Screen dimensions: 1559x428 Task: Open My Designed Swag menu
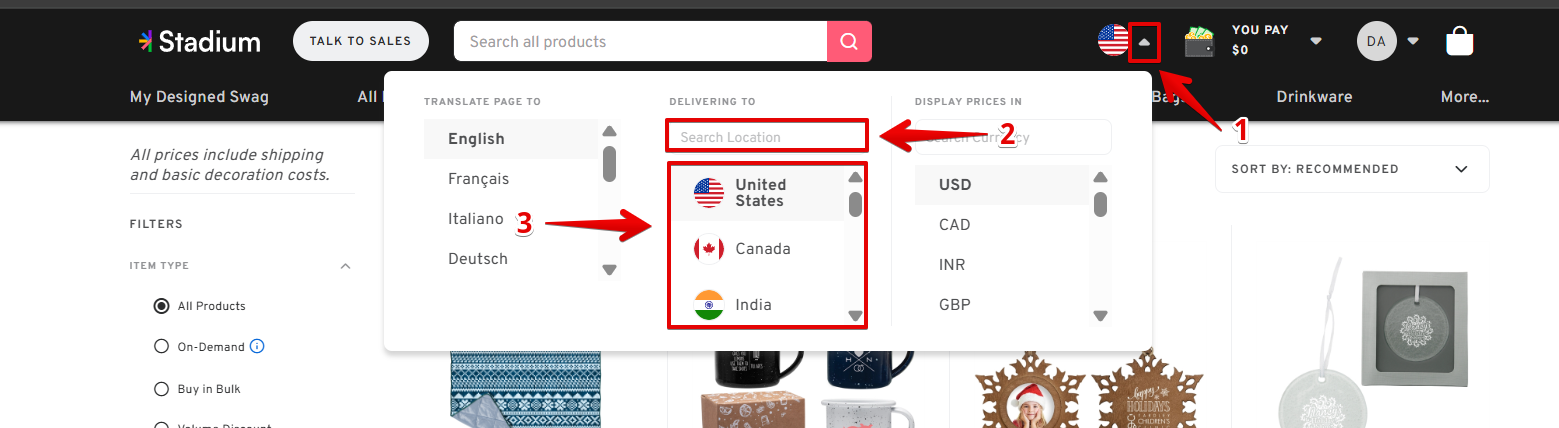point(199,97)
